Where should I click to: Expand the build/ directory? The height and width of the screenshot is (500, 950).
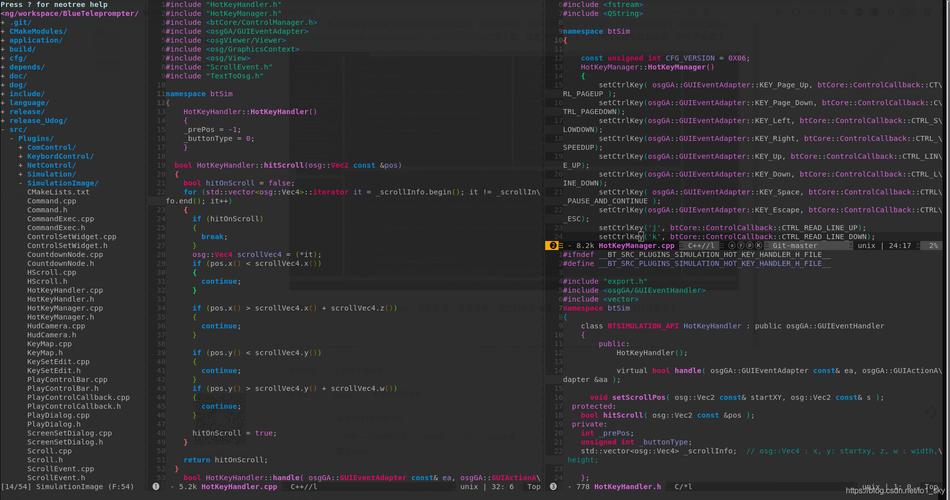click(x=4, y=49)
